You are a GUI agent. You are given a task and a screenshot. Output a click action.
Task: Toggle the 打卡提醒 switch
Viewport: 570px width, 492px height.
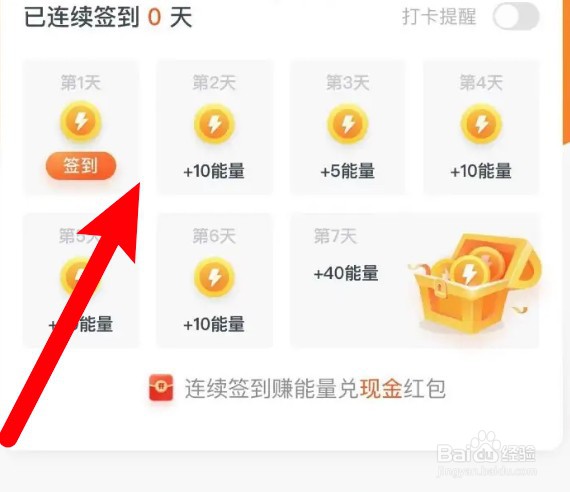516,17
